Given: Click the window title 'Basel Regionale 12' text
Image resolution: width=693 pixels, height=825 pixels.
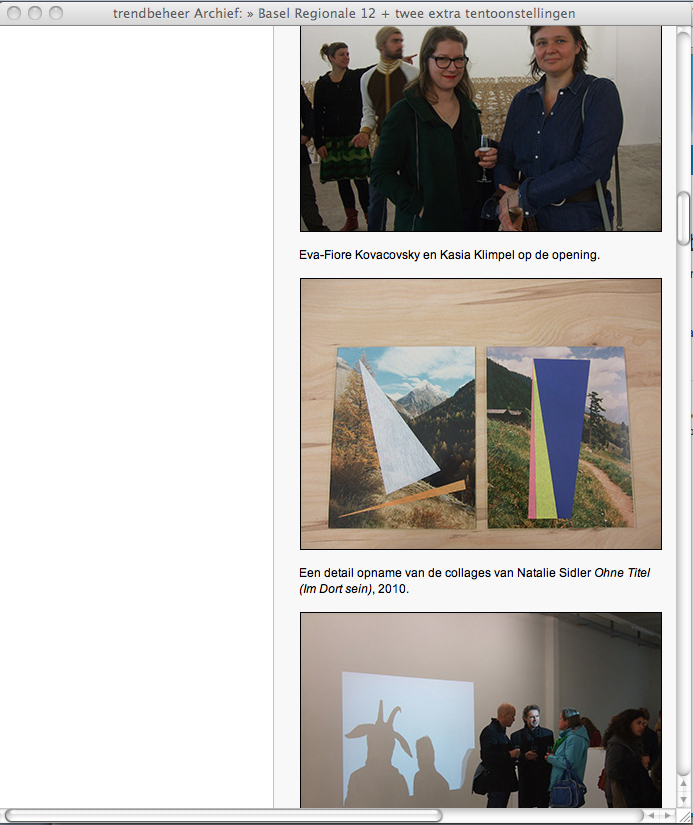Looking at the screenshot, I should [x=316, y=13].
